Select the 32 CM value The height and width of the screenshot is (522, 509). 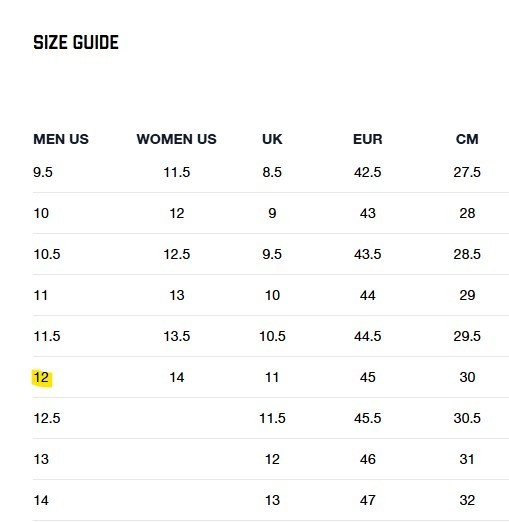click(467, 500)
